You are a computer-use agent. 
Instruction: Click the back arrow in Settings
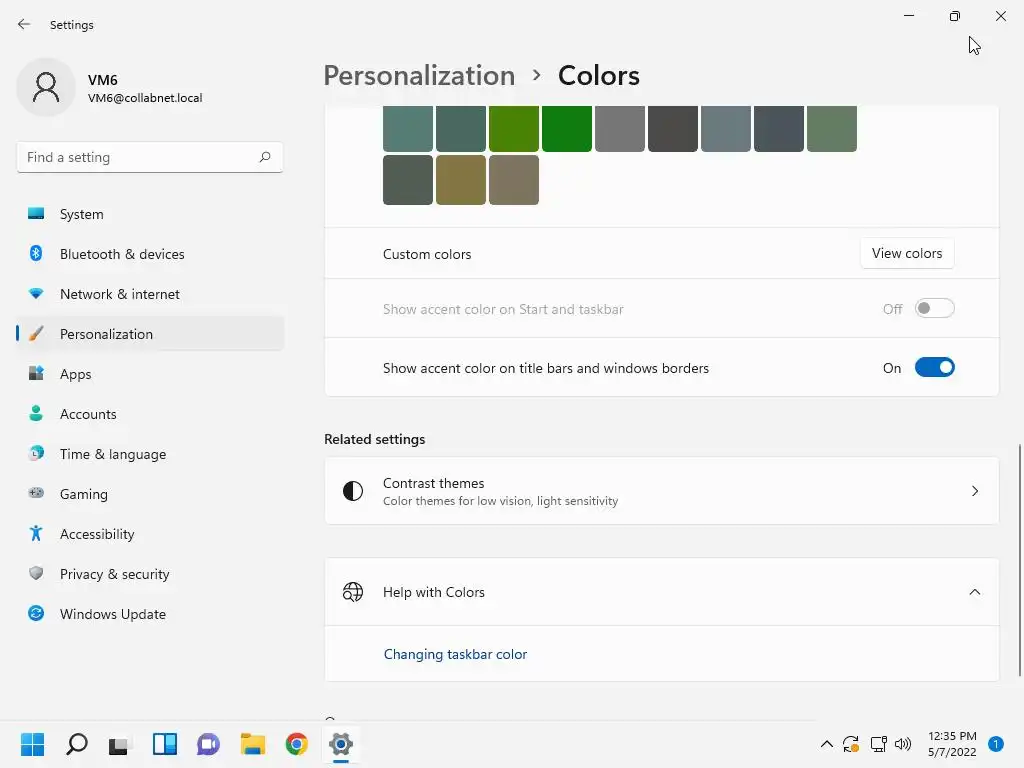click(x=24, y=24)
